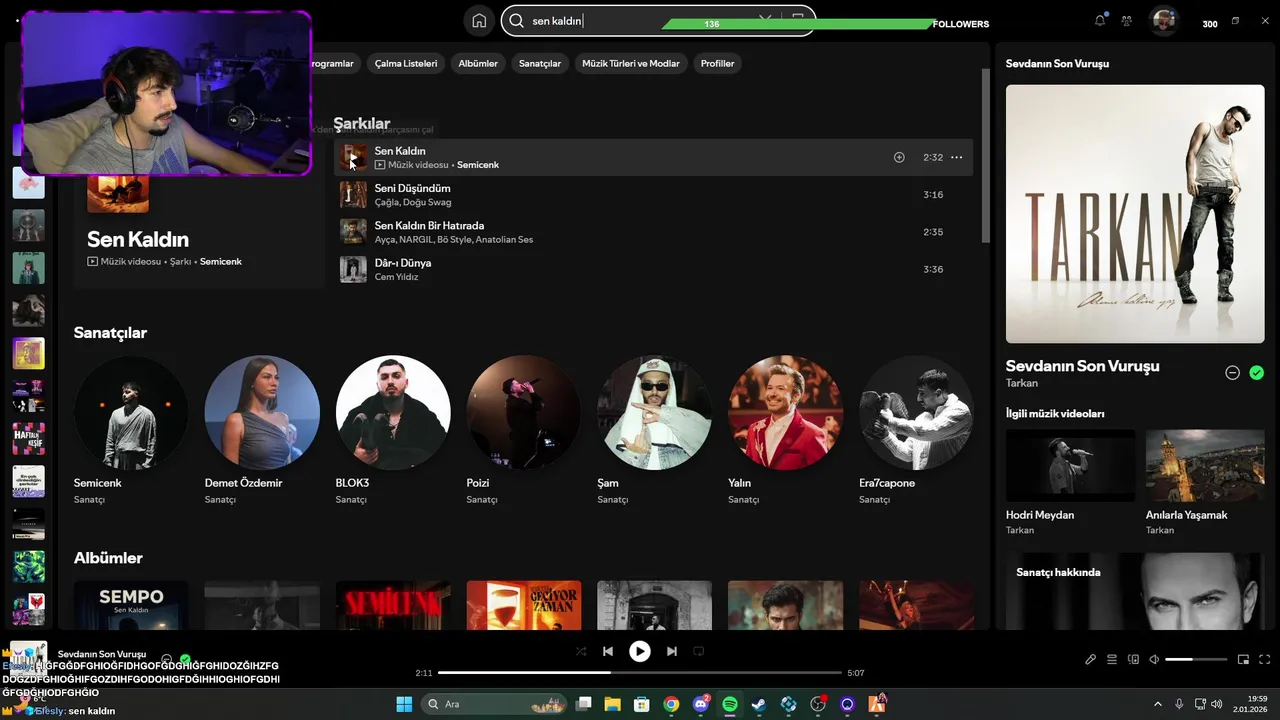
Task: Mute via the volume speaker icon
Action: [1154, 660]
